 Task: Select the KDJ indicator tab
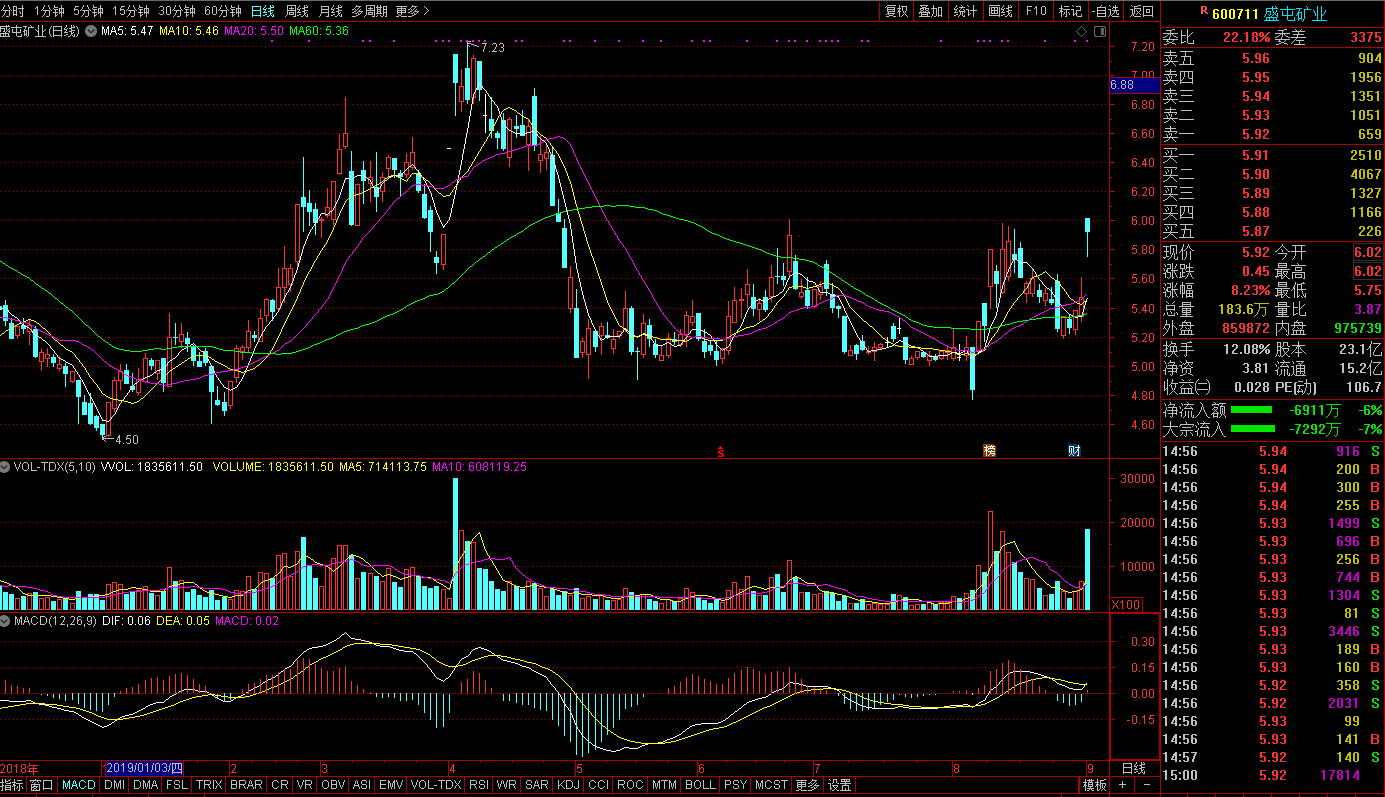pyautogui.click(x=568, y=786)
